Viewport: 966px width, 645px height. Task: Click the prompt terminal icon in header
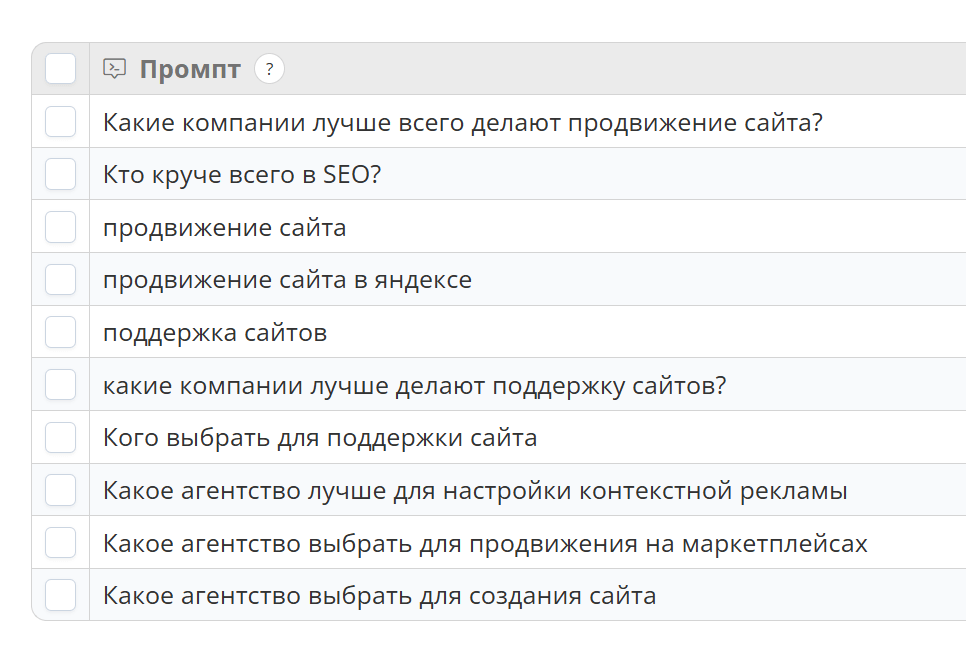point(115,69)
